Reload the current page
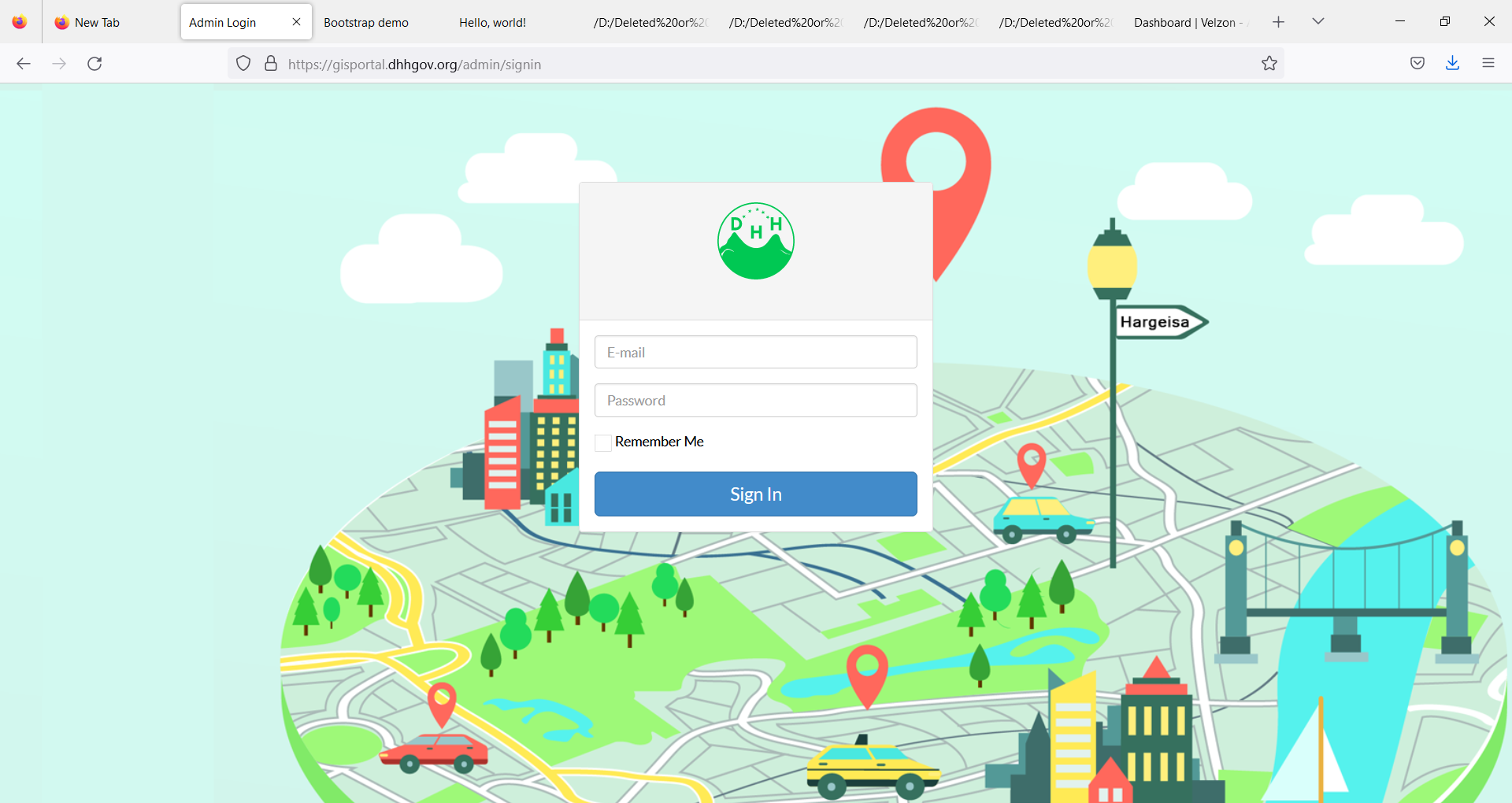Image resolution: width=1512 pixels, height=803 pixels. [x=94, y=64]
